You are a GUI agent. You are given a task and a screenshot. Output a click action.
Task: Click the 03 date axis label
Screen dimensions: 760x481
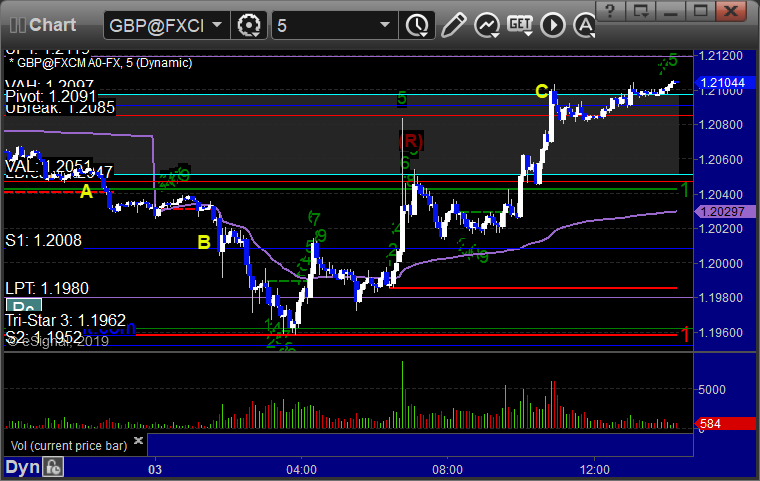tap(155, 470)
